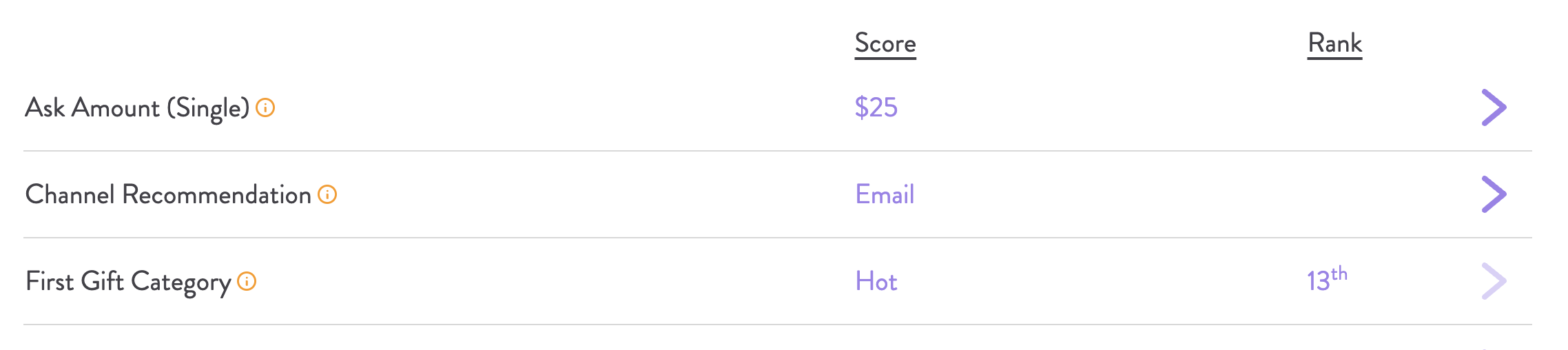Click the Hot score value
The height and width of the screenshot is (350, 1568).
coord(876,281)
